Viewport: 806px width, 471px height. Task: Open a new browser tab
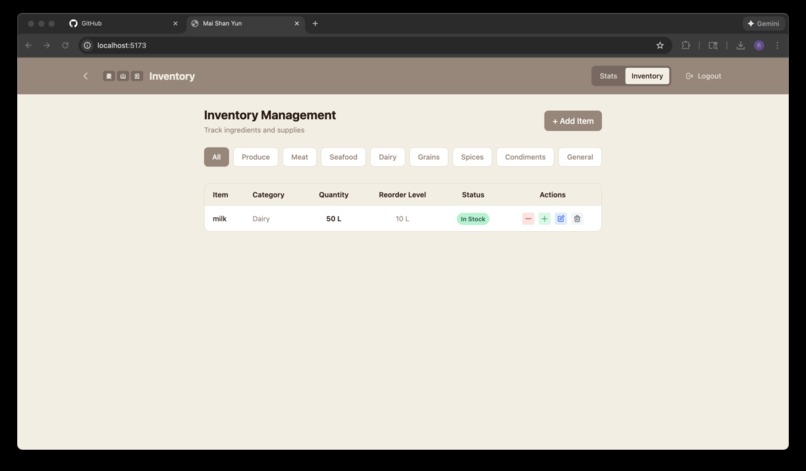click(x=315, y=23)
